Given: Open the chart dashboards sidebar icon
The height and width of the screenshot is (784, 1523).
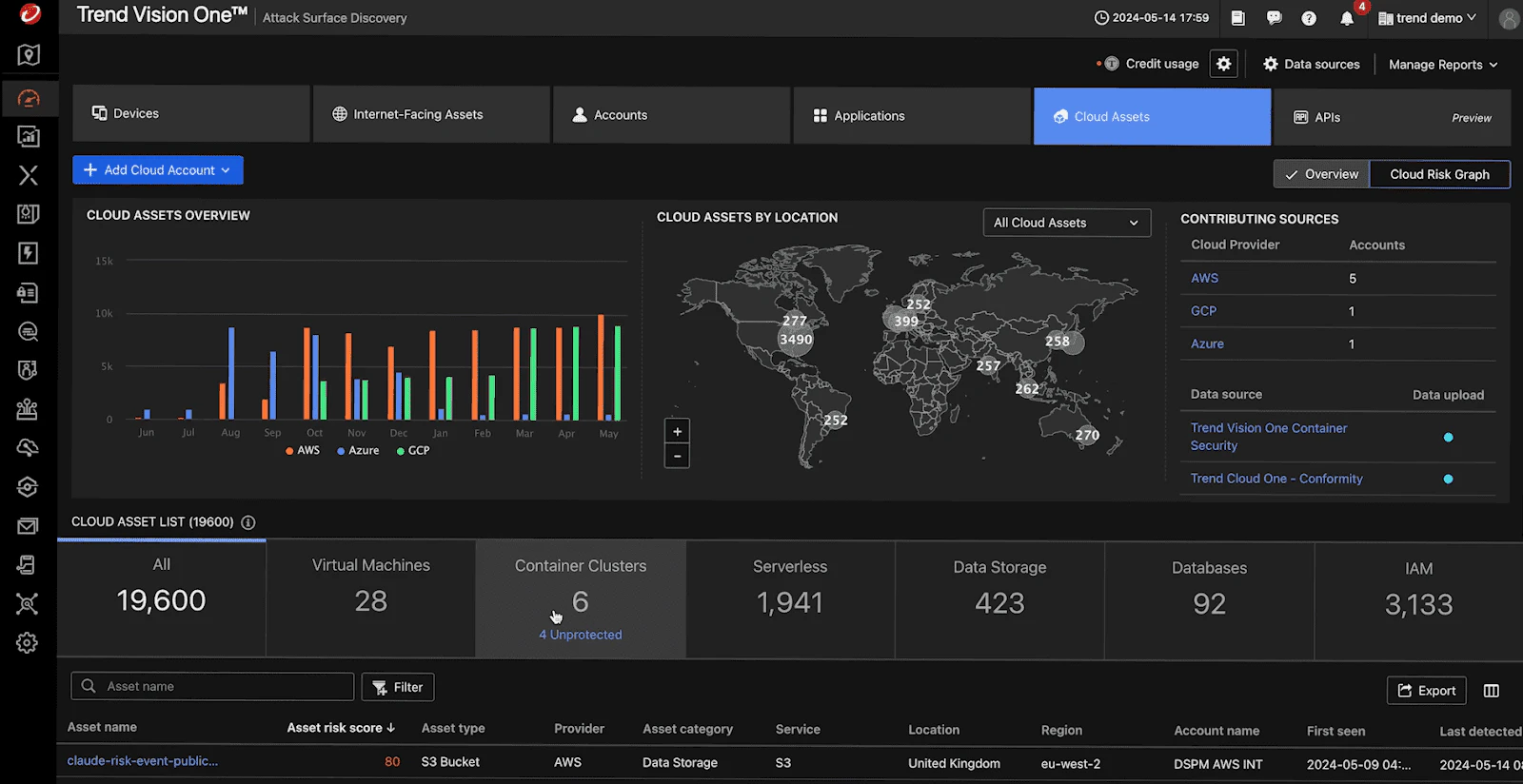Looking at the screenshot, I should coord(29,137).
